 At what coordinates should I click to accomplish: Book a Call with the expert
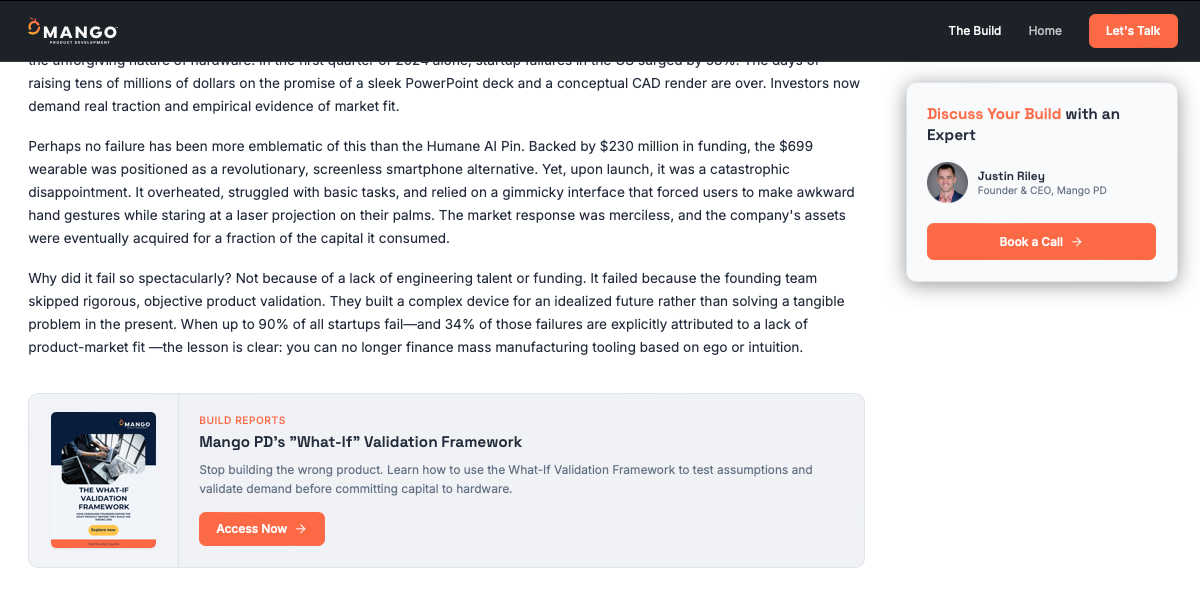(x=1041, y=242)
